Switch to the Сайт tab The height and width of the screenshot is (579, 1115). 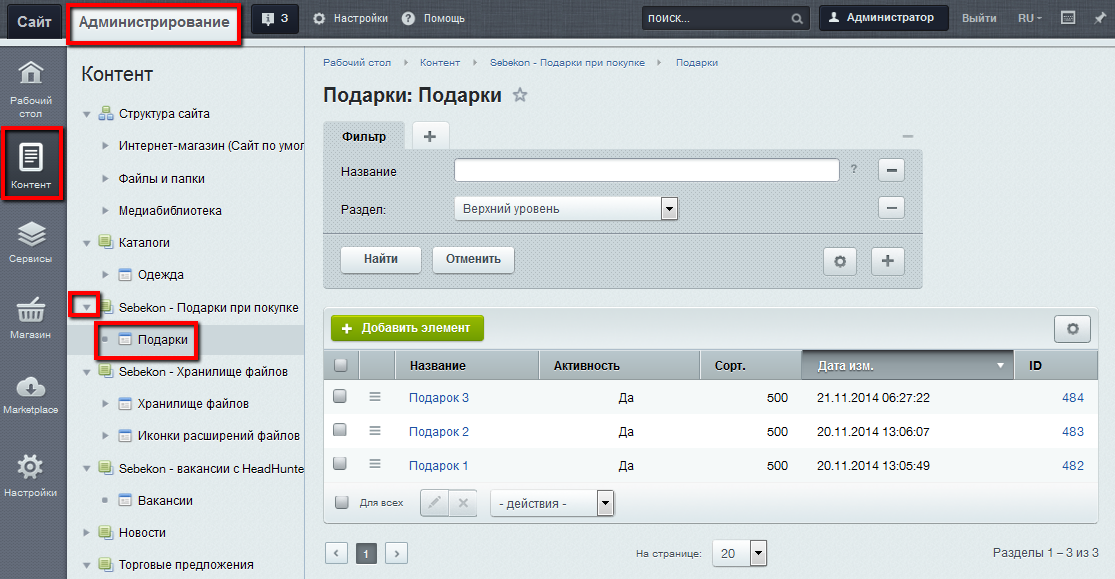(34, 21)
